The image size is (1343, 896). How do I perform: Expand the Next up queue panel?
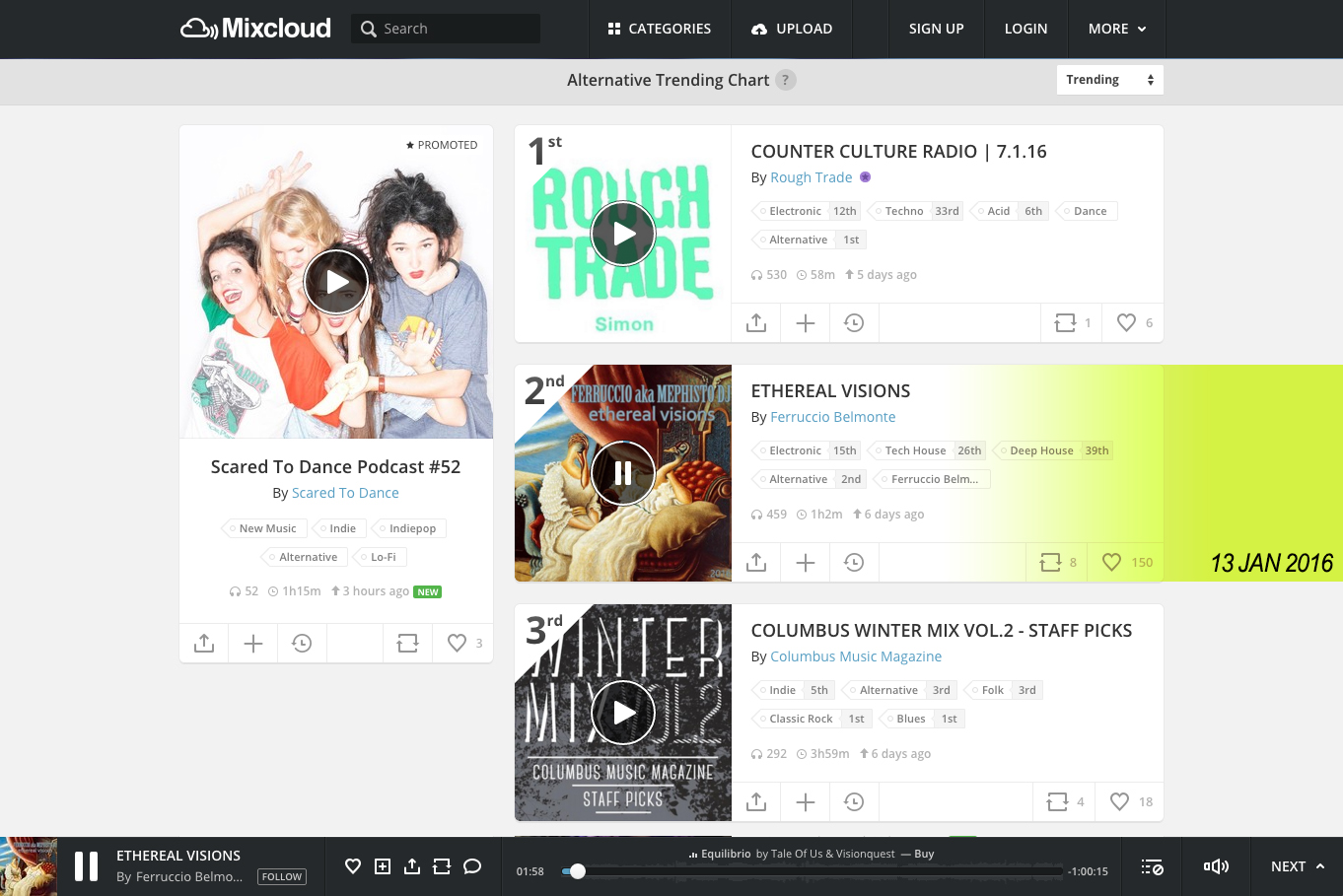tap(1297, 866)
